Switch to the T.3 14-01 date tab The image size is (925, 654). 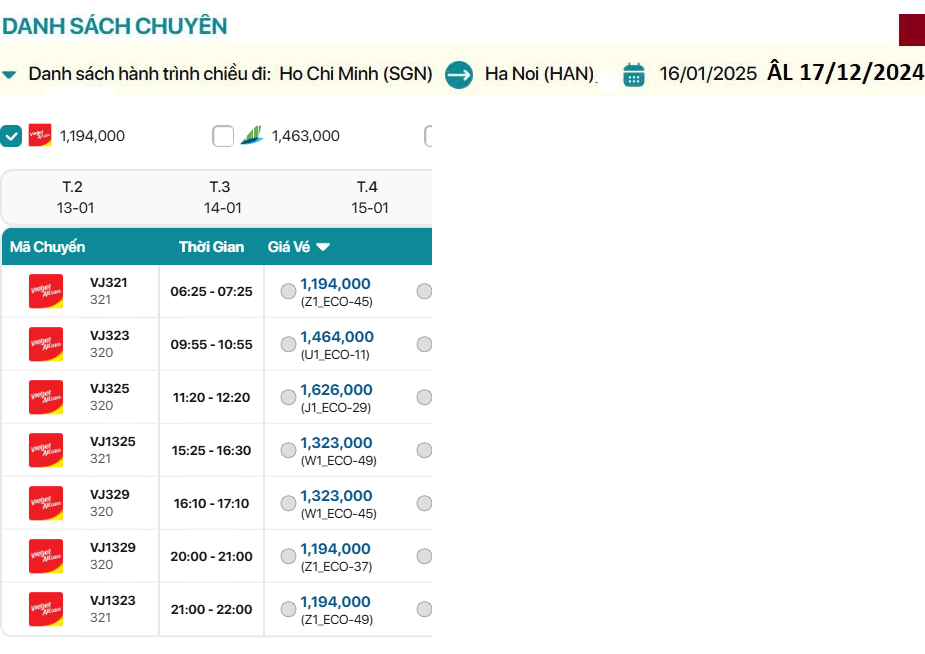pos(220,197)
